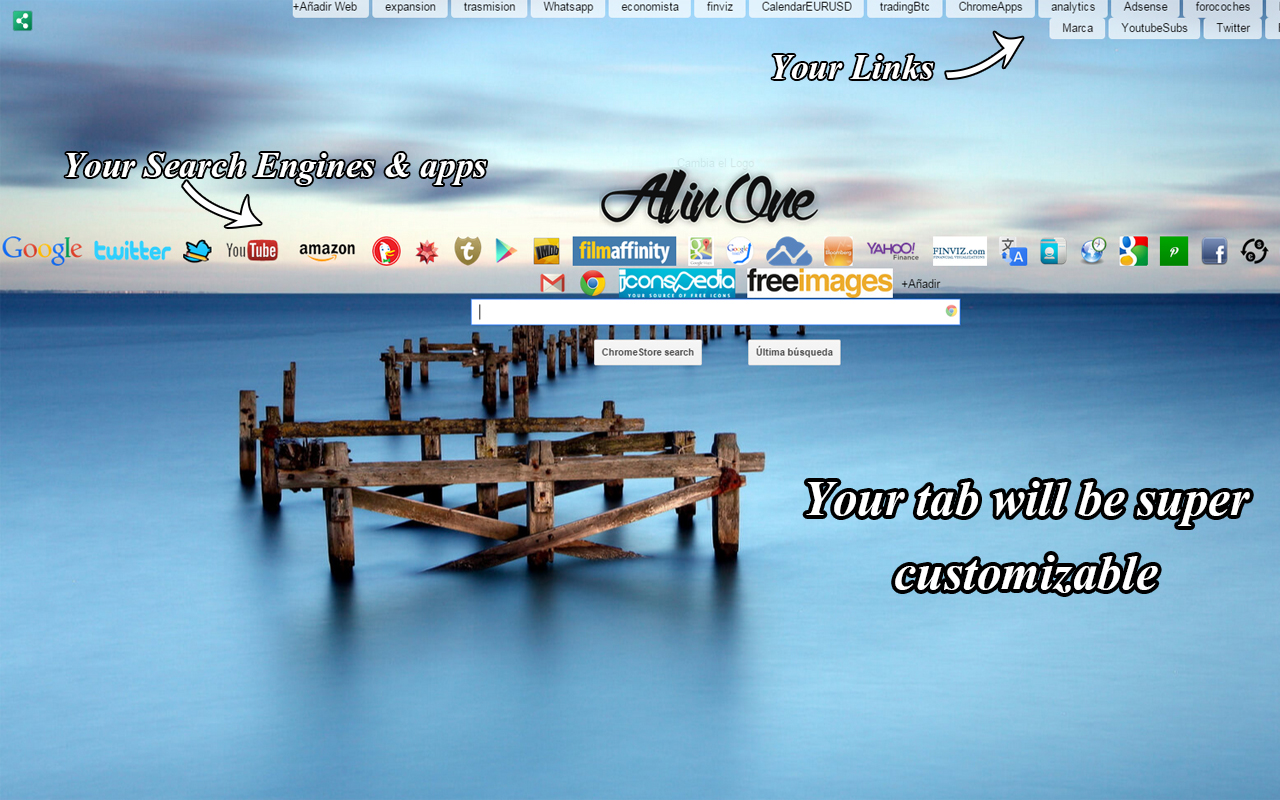Screen dimensions: 1280x800
Task: Choose the filmaffinity search engine
Action: (624, 251)
